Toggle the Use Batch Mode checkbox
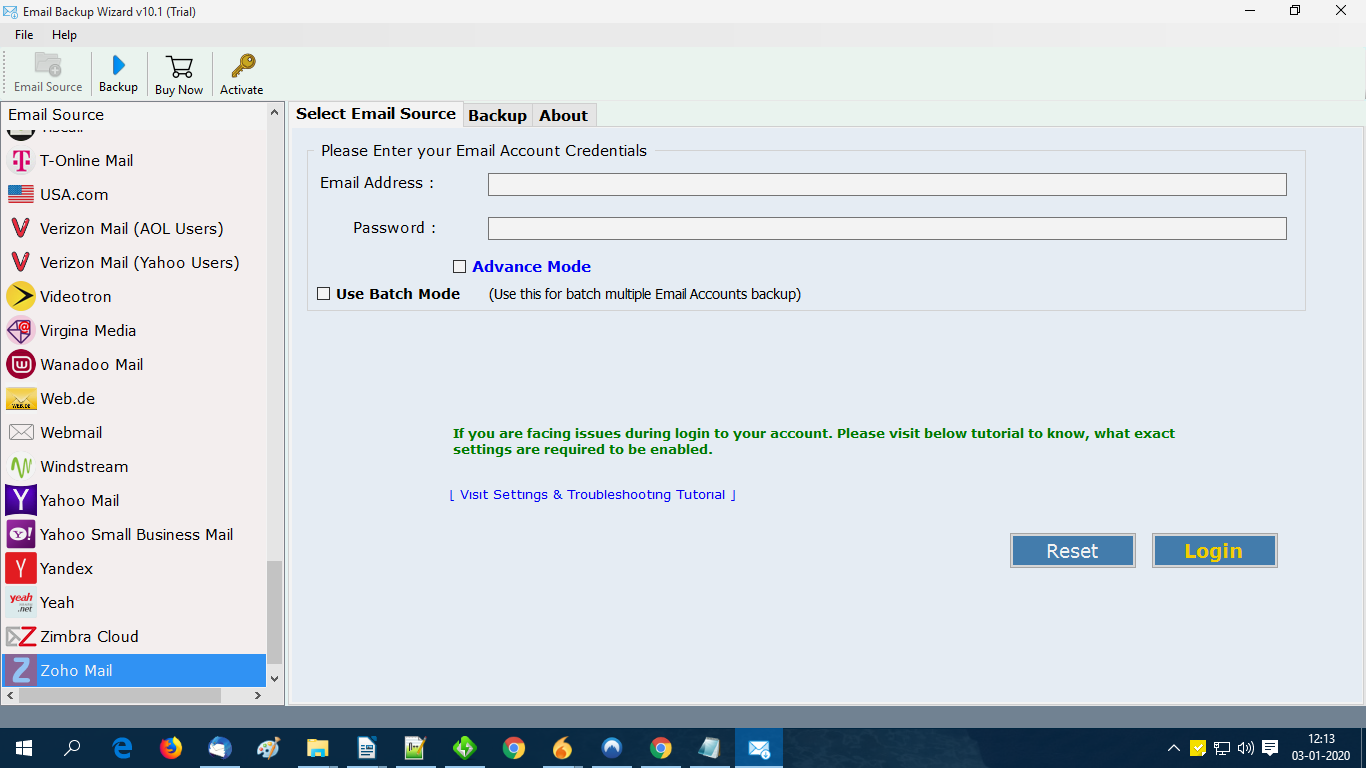 324,294
